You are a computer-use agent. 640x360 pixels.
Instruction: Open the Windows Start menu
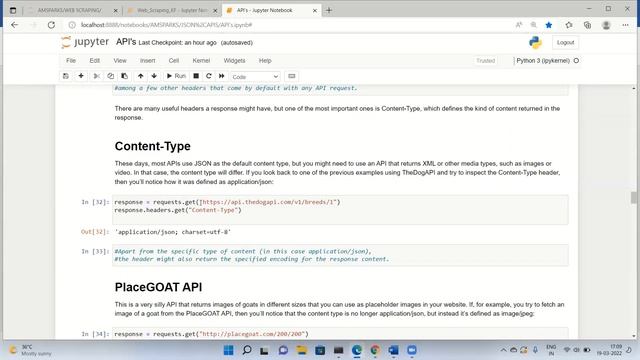[229, 350]
